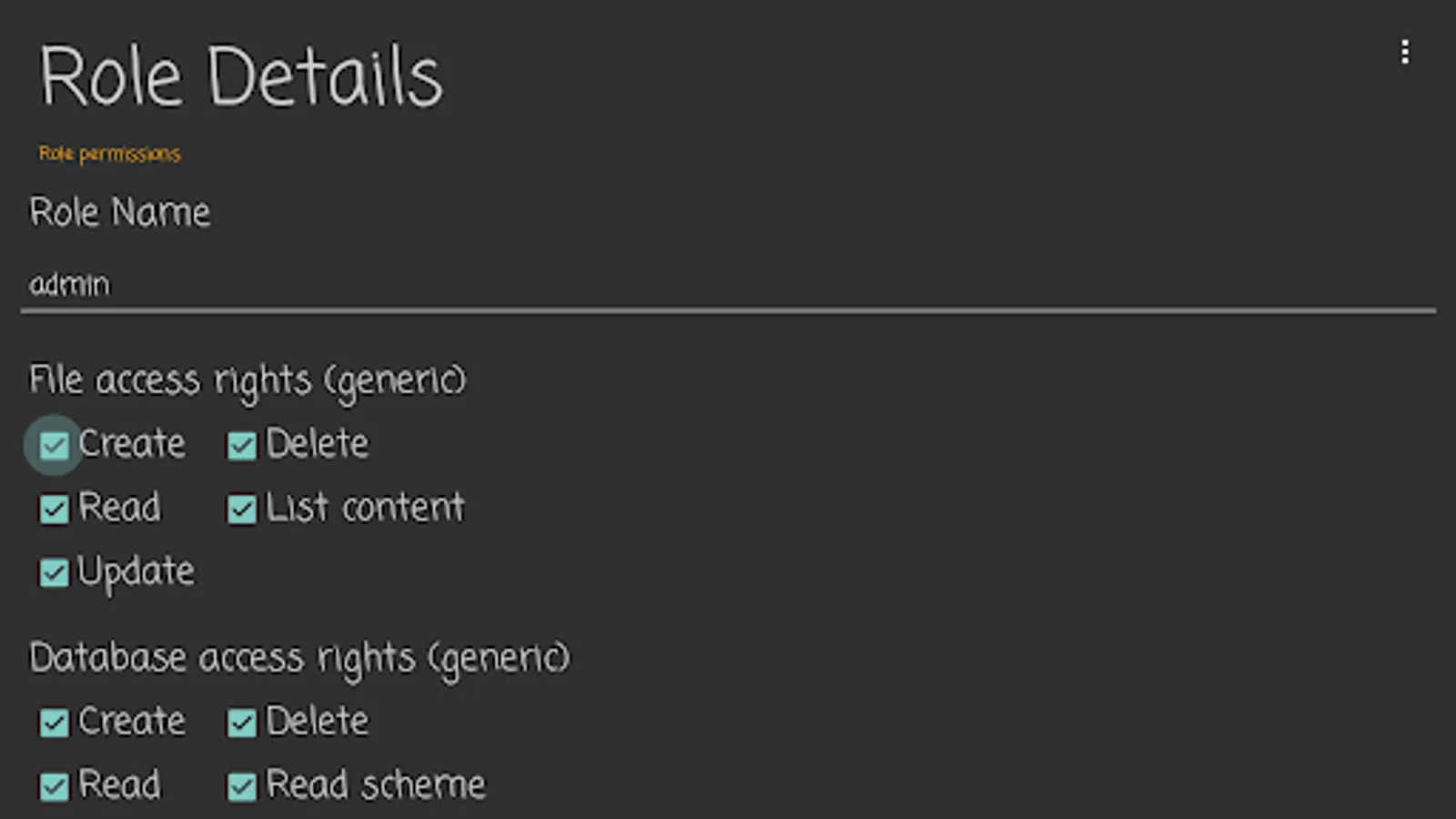This screenshot has height=819, width=1456.
Task: Click the Delete label text under database access
Action: [x=317, y=722]
